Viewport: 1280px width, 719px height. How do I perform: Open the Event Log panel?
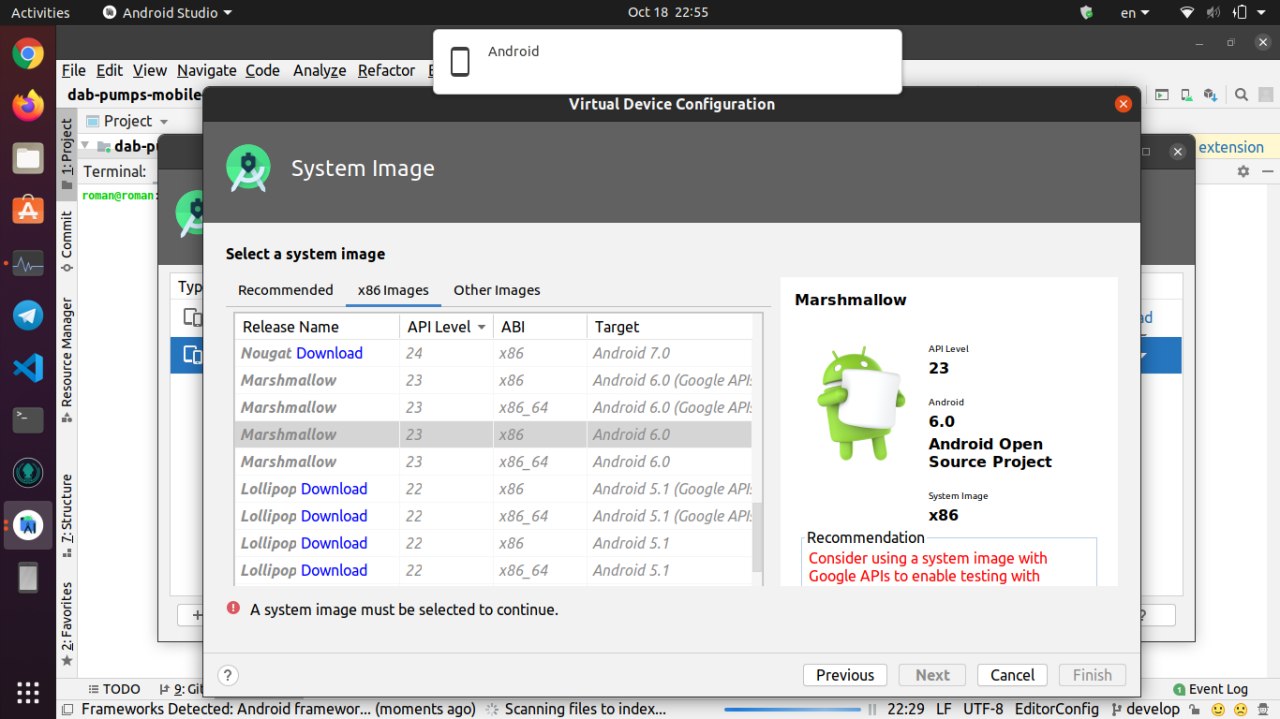(1210, 689)
